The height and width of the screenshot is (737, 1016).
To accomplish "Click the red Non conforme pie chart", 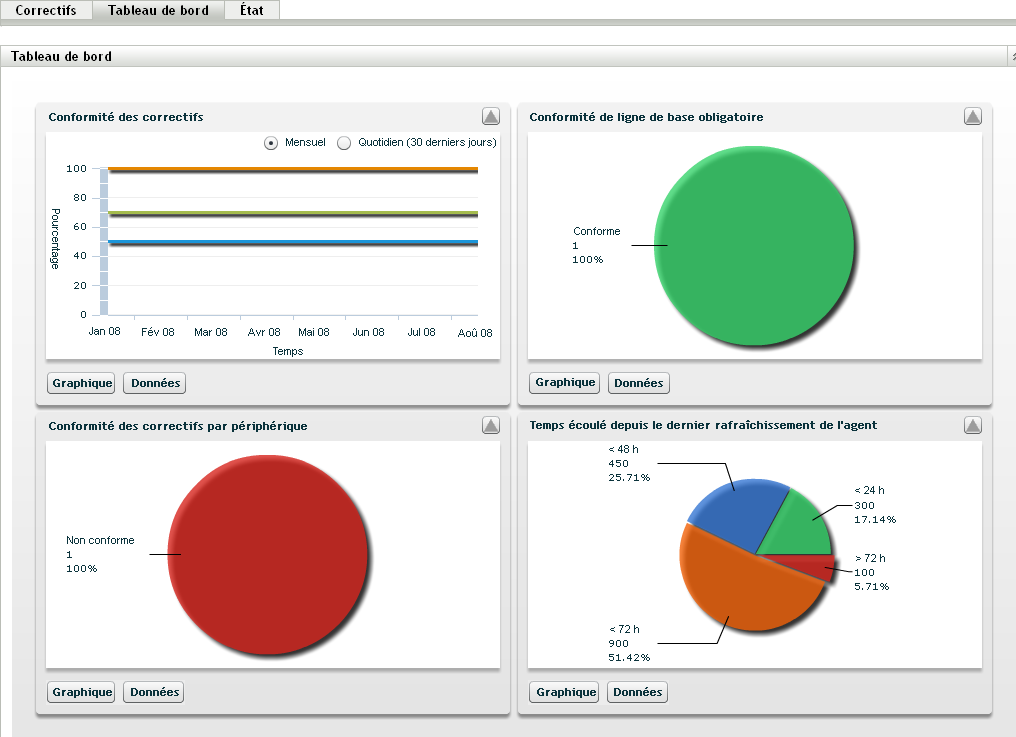I will click(268, 555).
